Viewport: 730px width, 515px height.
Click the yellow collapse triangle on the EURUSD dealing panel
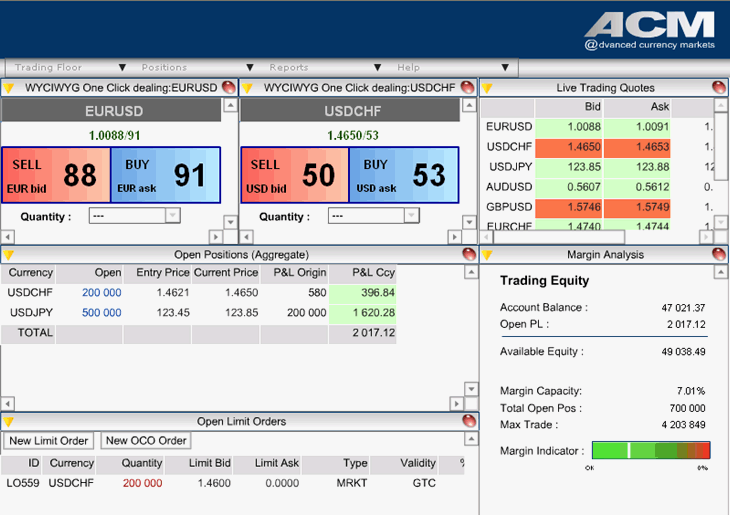(x=9, y=88)
